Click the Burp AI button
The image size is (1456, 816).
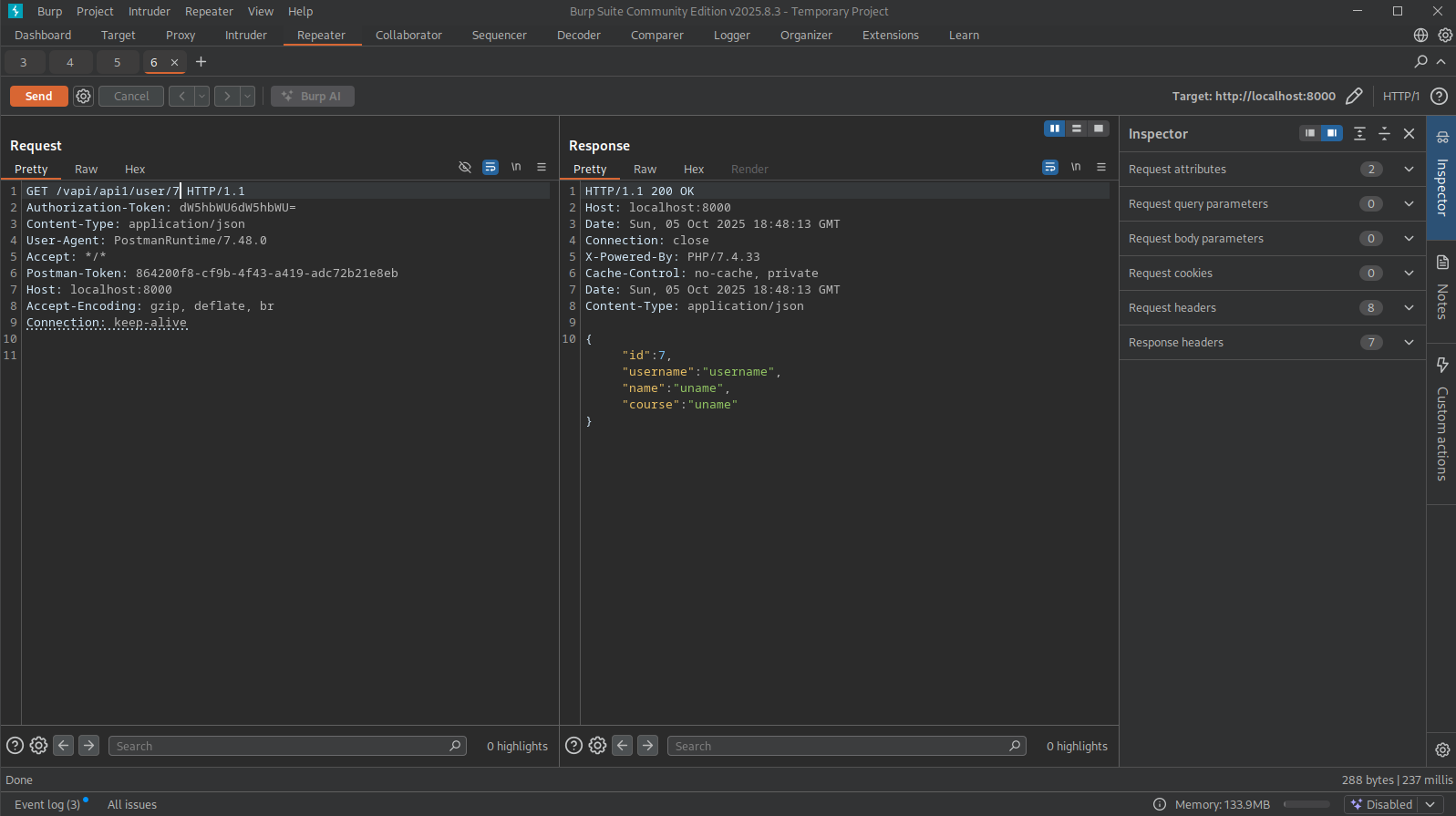click(313, 96)
